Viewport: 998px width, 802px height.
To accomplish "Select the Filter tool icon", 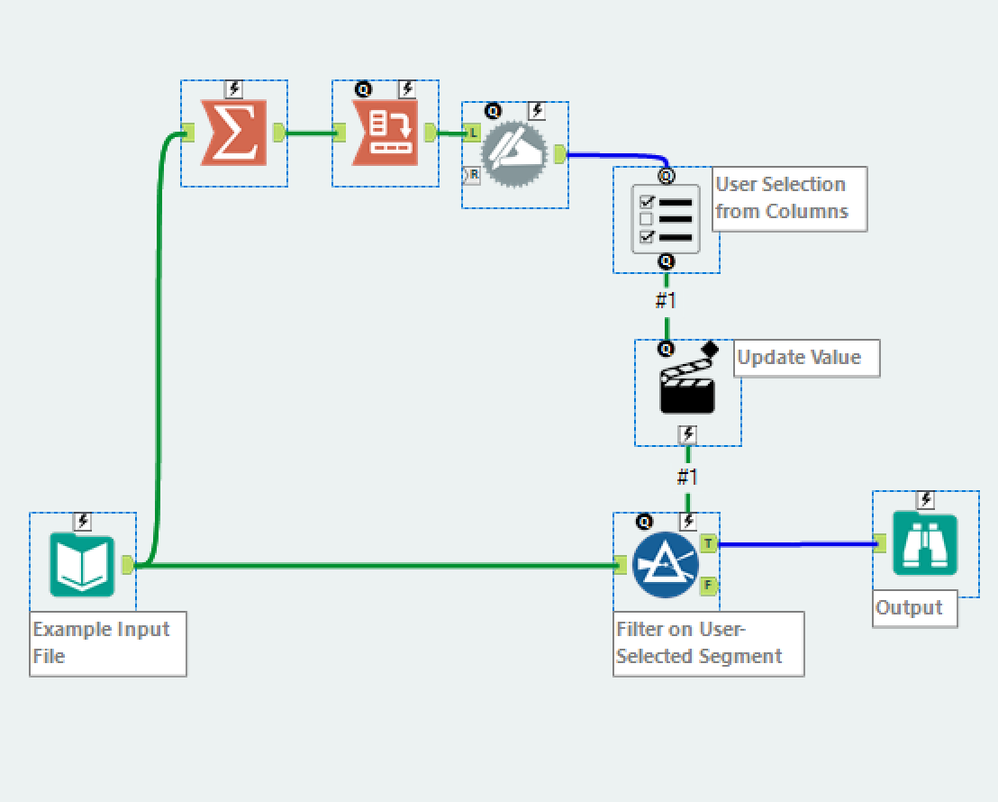I will (666, 565).
